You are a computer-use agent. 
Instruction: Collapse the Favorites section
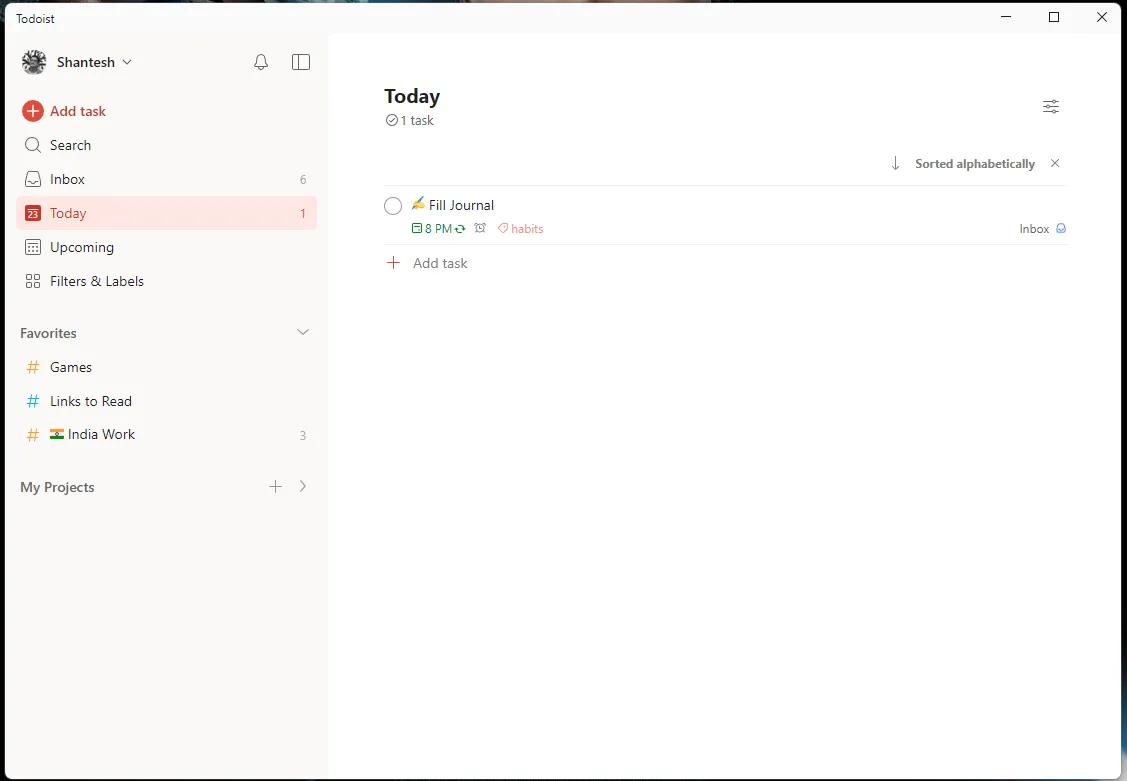[x=303, y=332]
